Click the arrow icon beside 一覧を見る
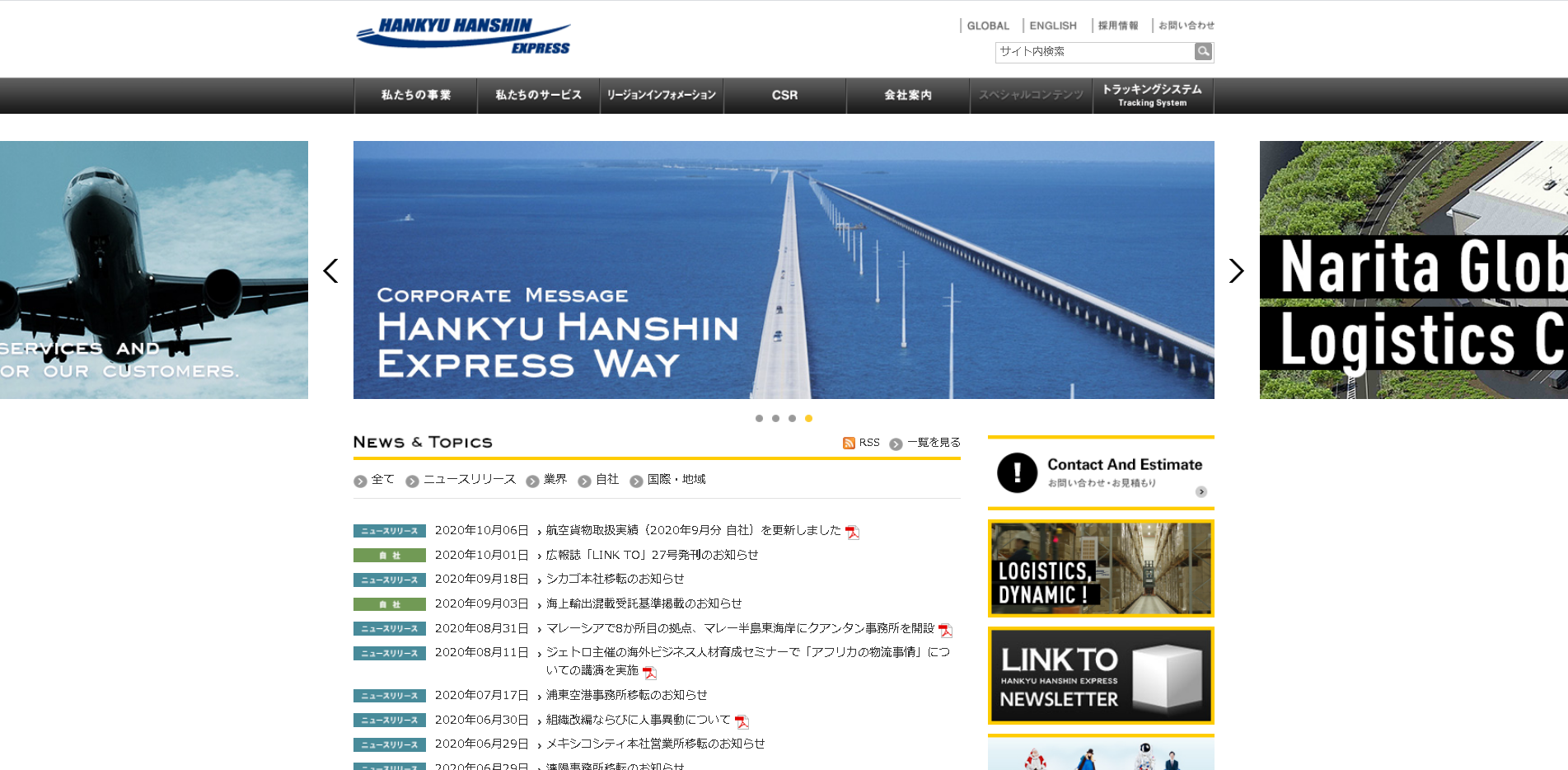This screenshot has height=770, width=1568. (x=896, y=444)
